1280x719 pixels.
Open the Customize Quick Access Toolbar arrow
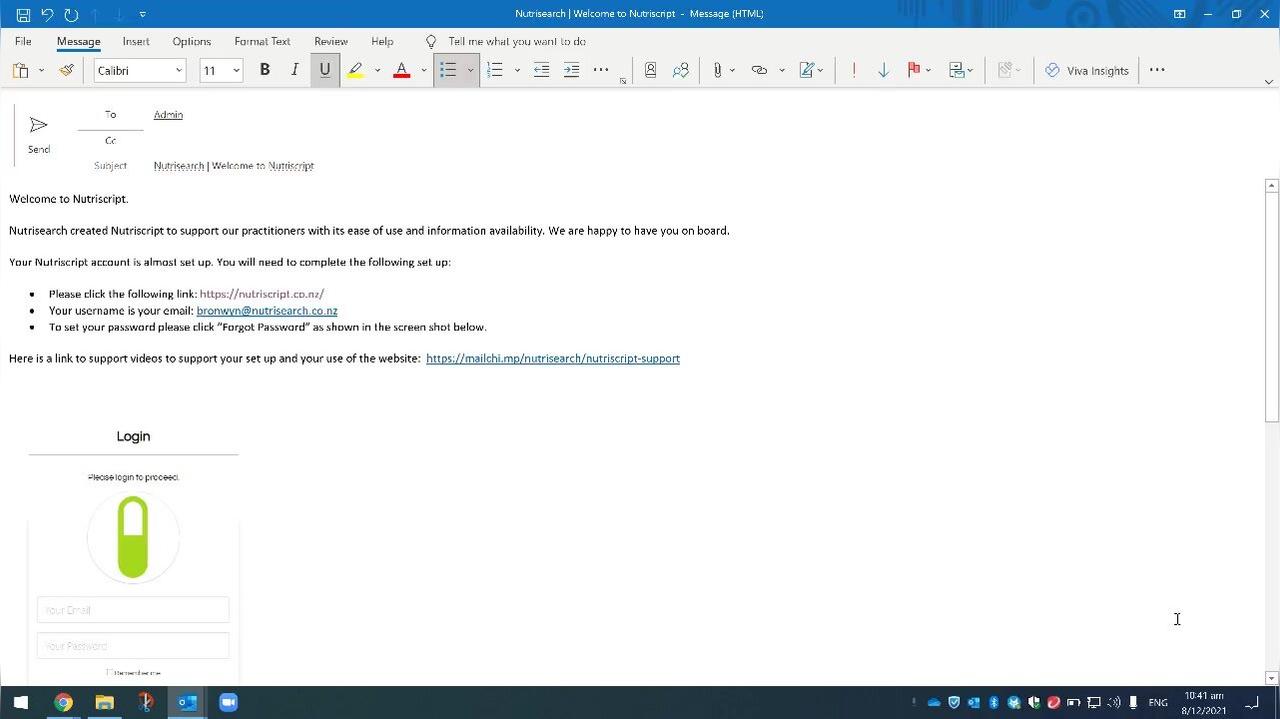click(142, 14)
